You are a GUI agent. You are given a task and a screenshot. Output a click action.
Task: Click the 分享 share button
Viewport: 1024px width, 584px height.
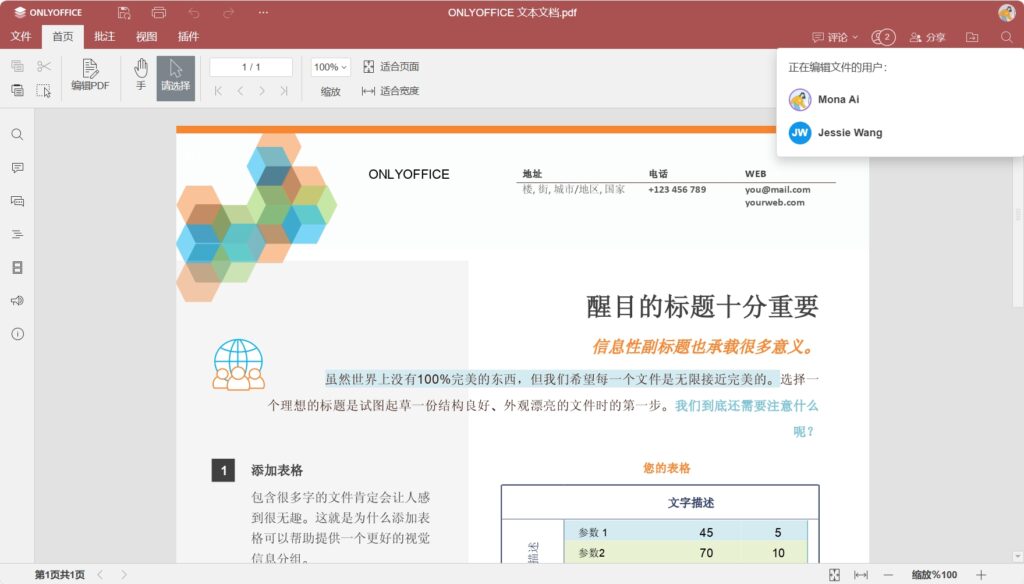[927, 37]
